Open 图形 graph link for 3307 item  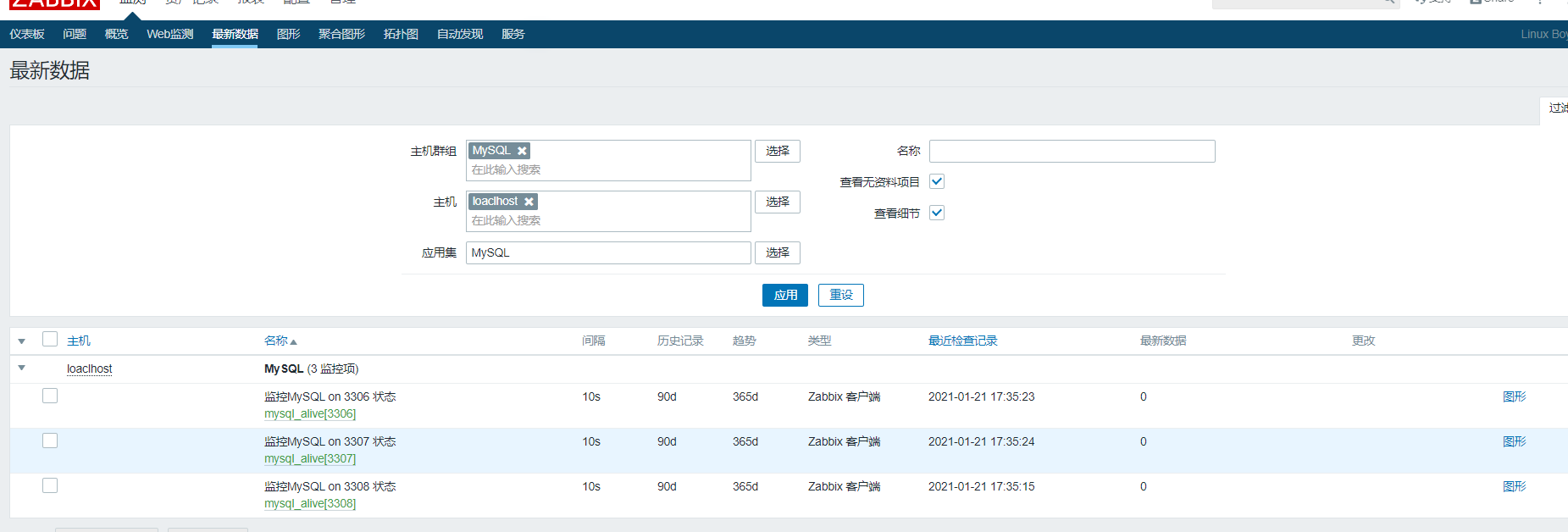click(1514, 441)
